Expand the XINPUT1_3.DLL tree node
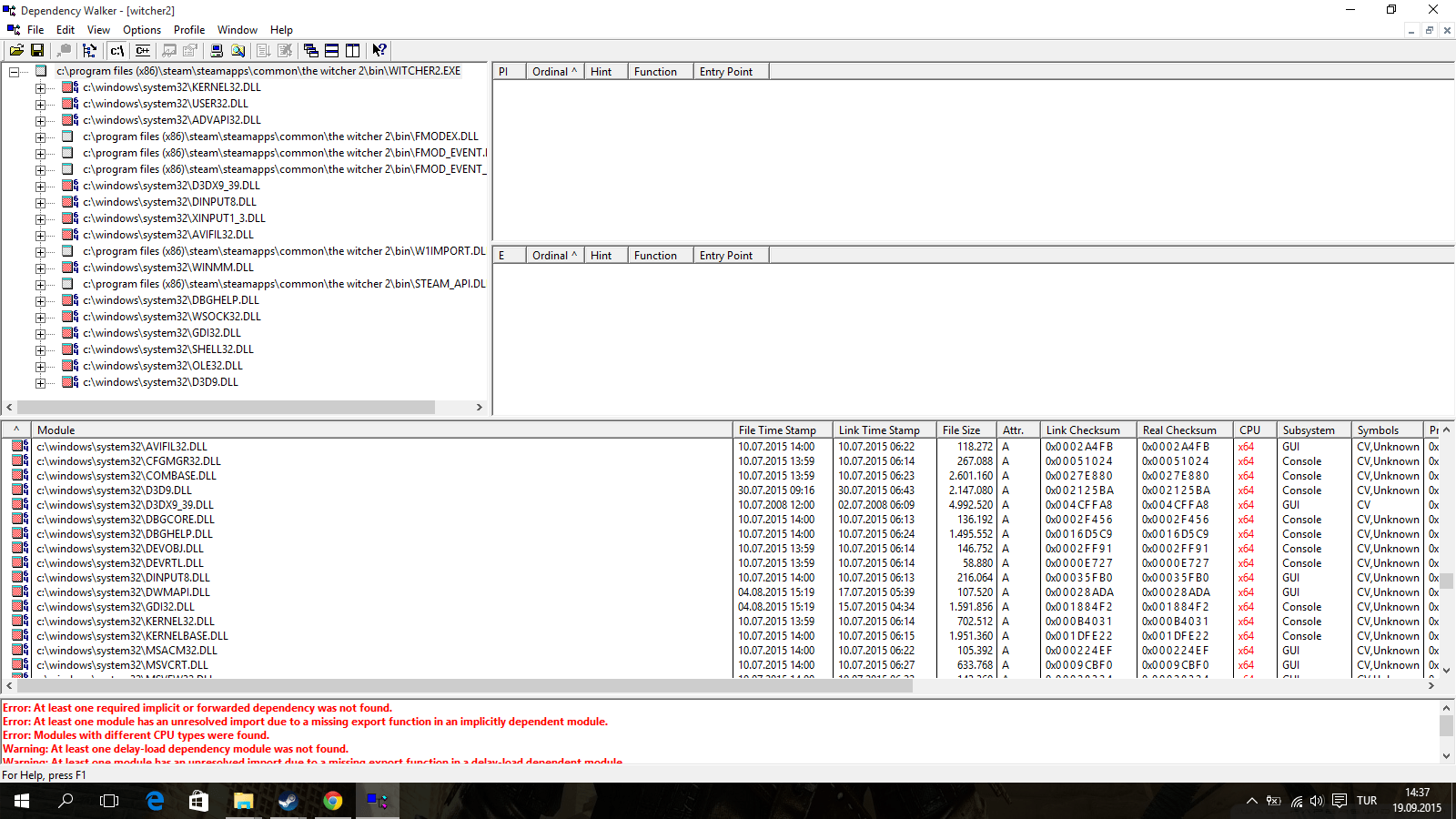Viewport: 1456px width, 819px height. pyautogui.click(x=40, y=219)
